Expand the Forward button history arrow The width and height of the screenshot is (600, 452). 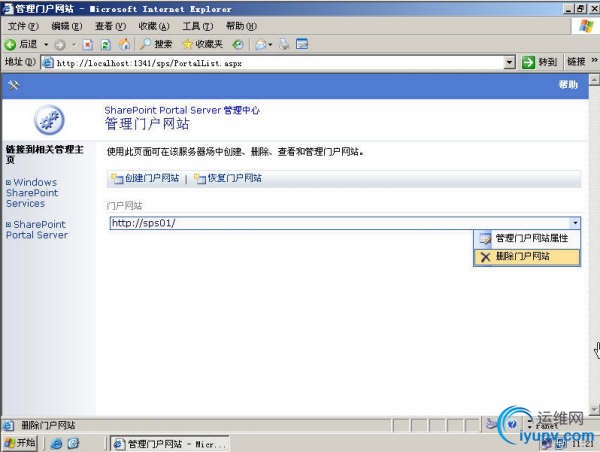point(74,45)
